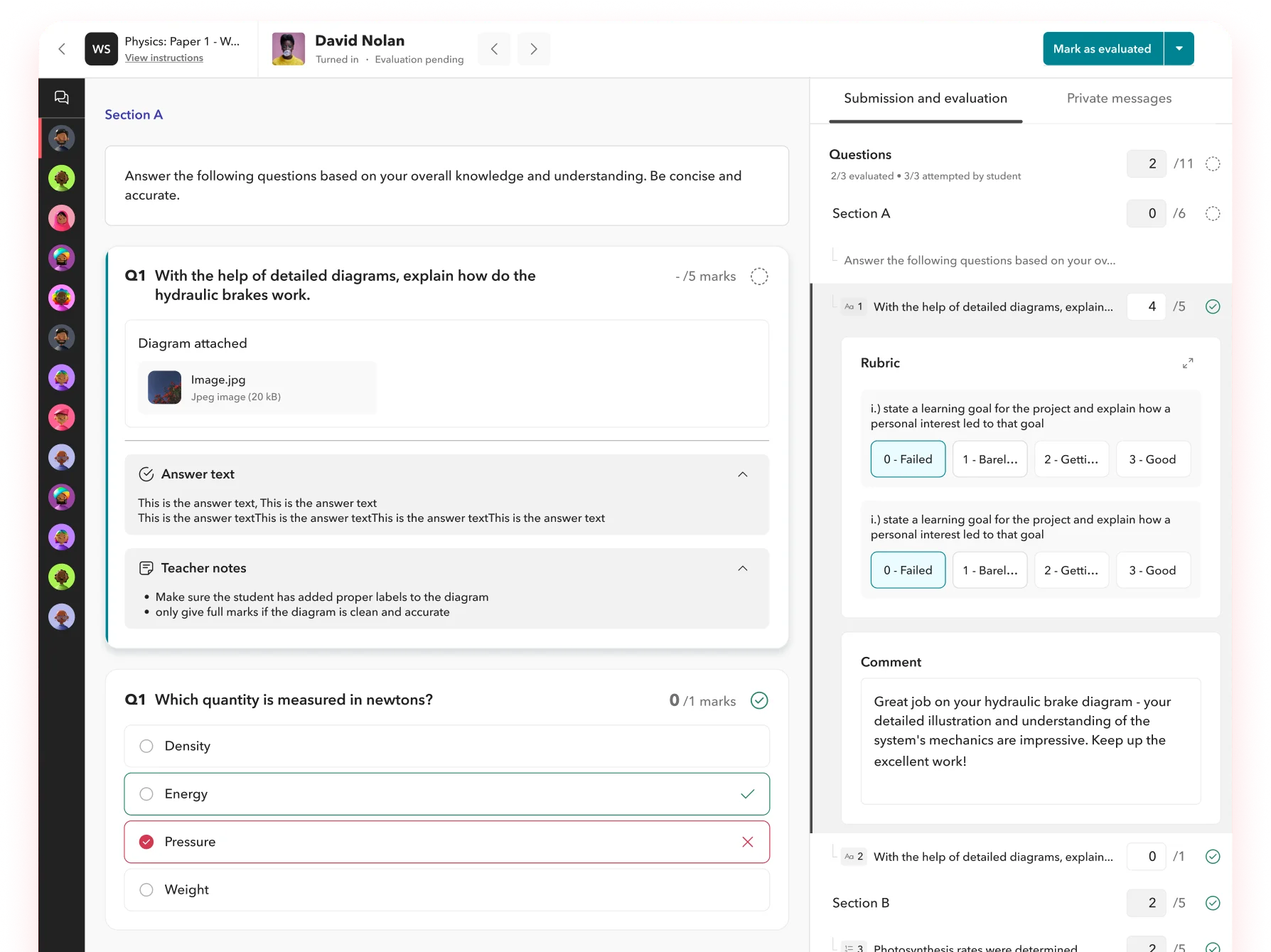Collapse the Teacher notes section
The image size is (1271, 952).
743,567
